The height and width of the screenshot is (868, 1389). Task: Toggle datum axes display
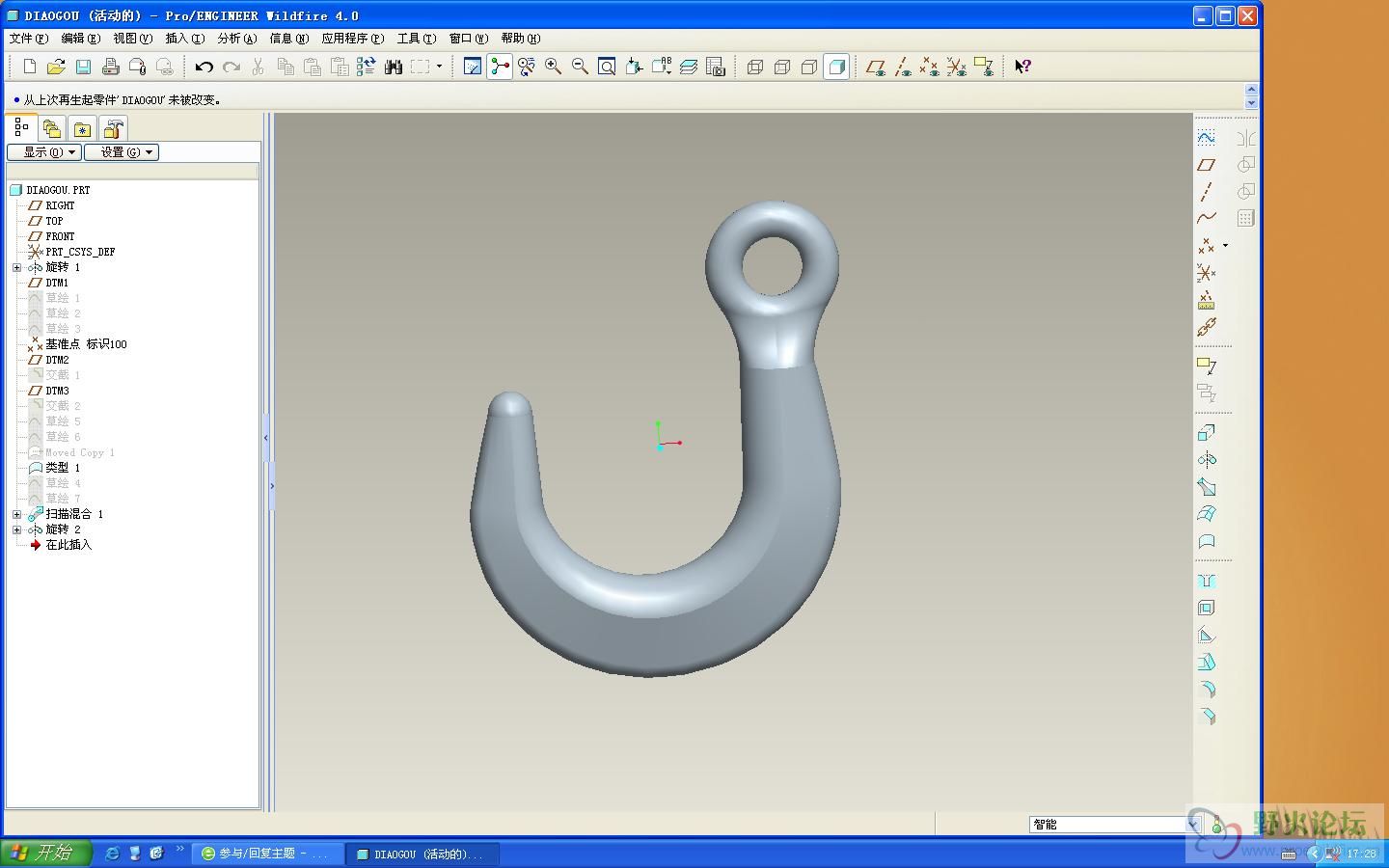[903, 67]
